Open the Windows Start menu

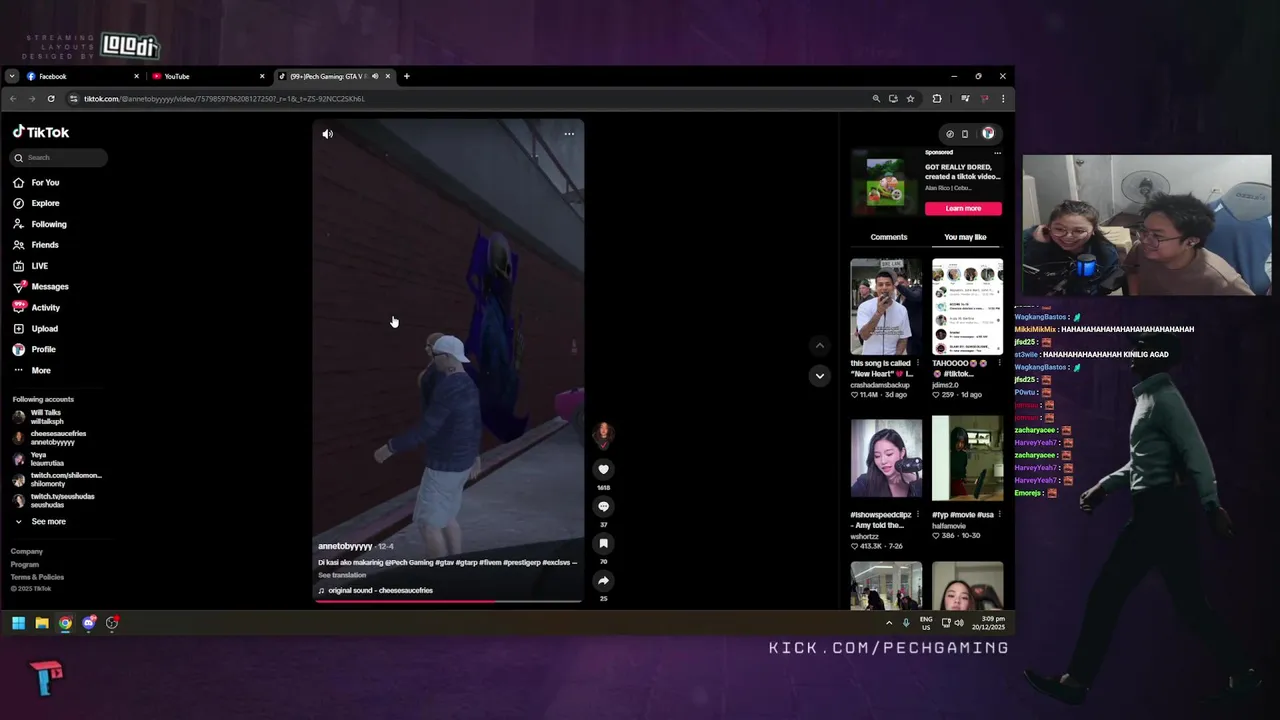[x=18, y=623]
